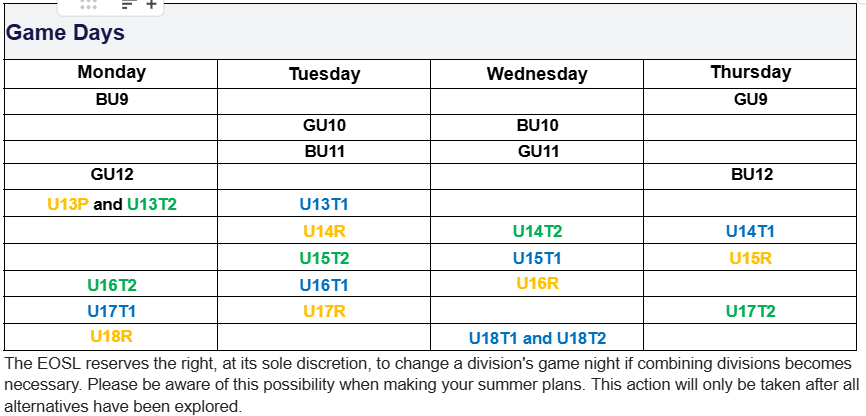
Task: Click the GU9 cell under Thursday
Action: pos(750,100)
